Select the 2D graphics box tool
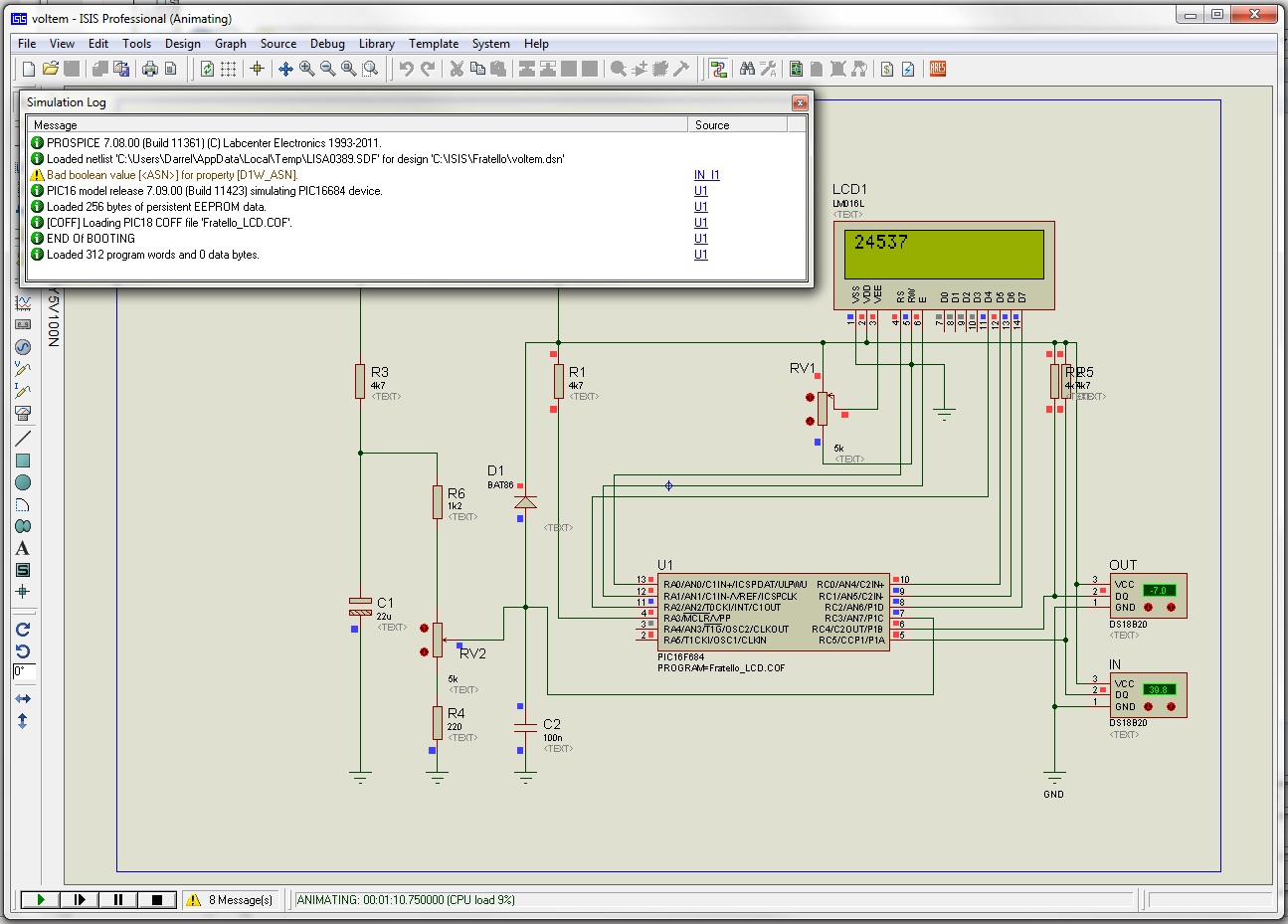The height and width of the screenshot is (924, 1288). pyautogui.click(x=23, y=461)
